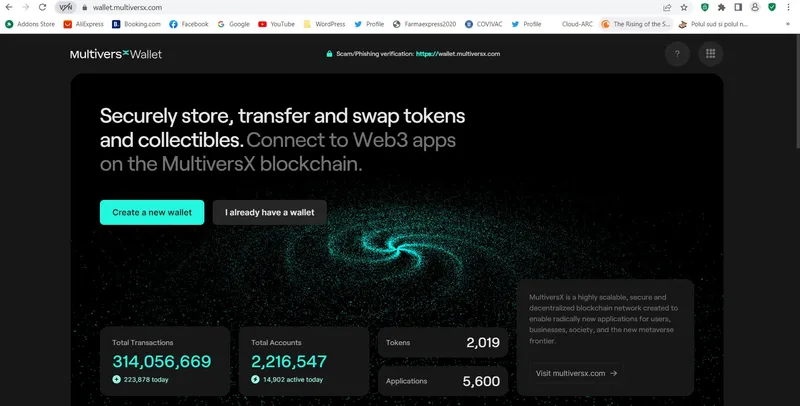This screenshot has height=406, width=800.
Task: Open the apps grid menu icon
Action: coord(710,54)
